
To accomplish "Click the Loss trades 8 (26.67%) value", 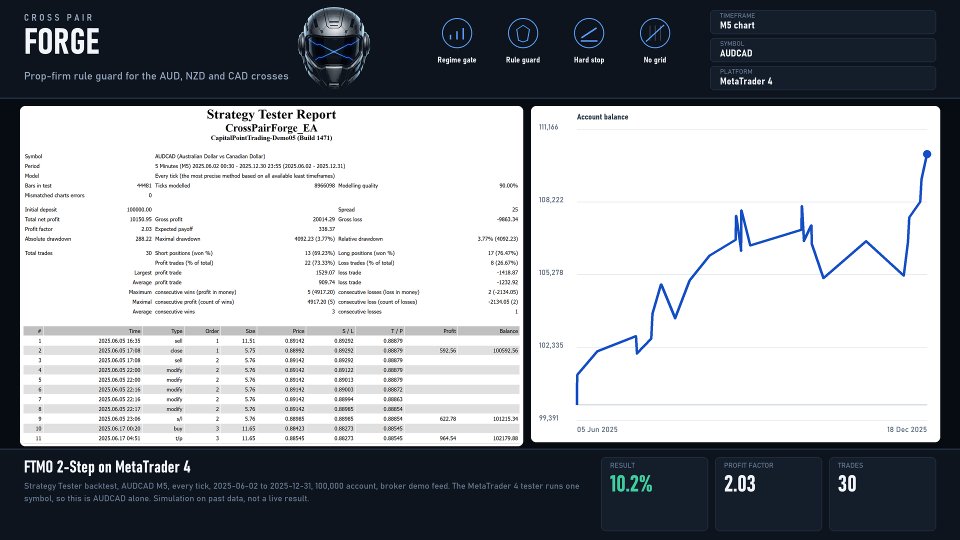I will 504,263.
